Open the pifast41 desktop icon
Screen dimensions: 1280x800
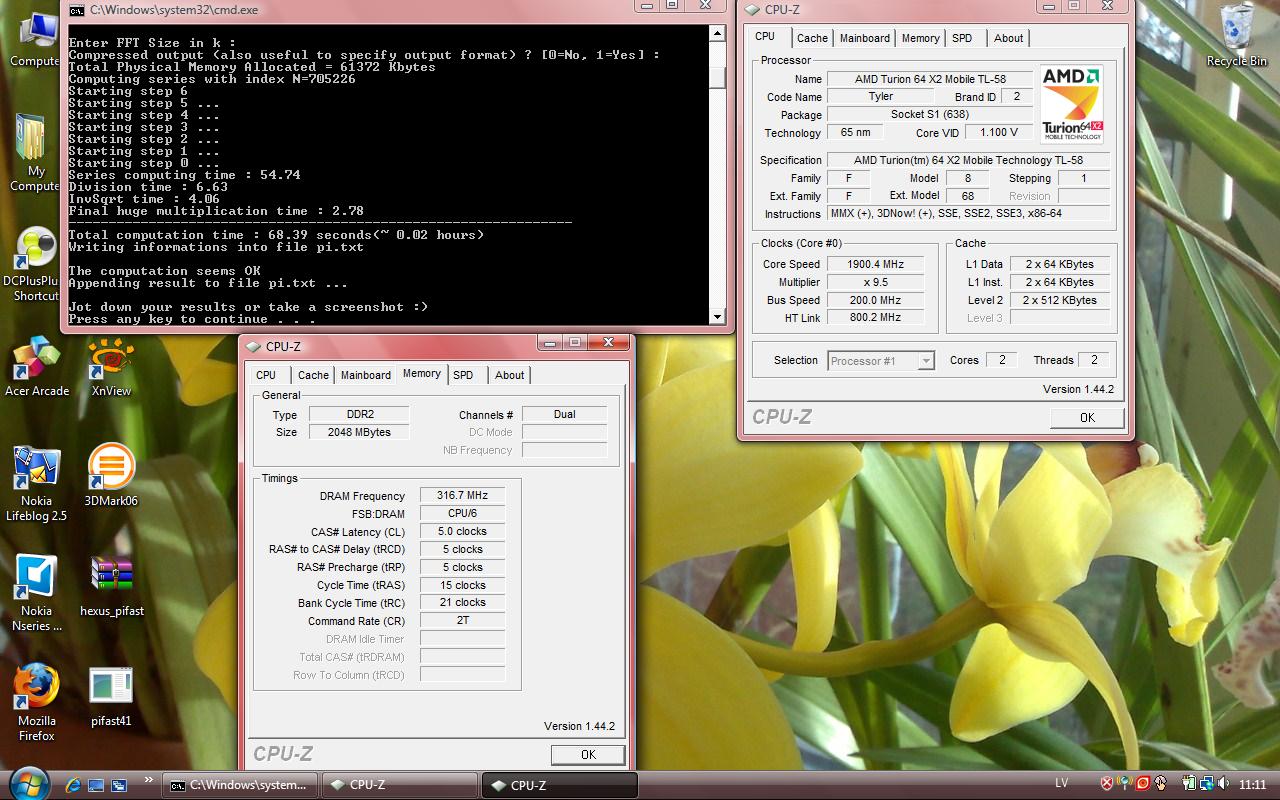click(x=111, y=696)
